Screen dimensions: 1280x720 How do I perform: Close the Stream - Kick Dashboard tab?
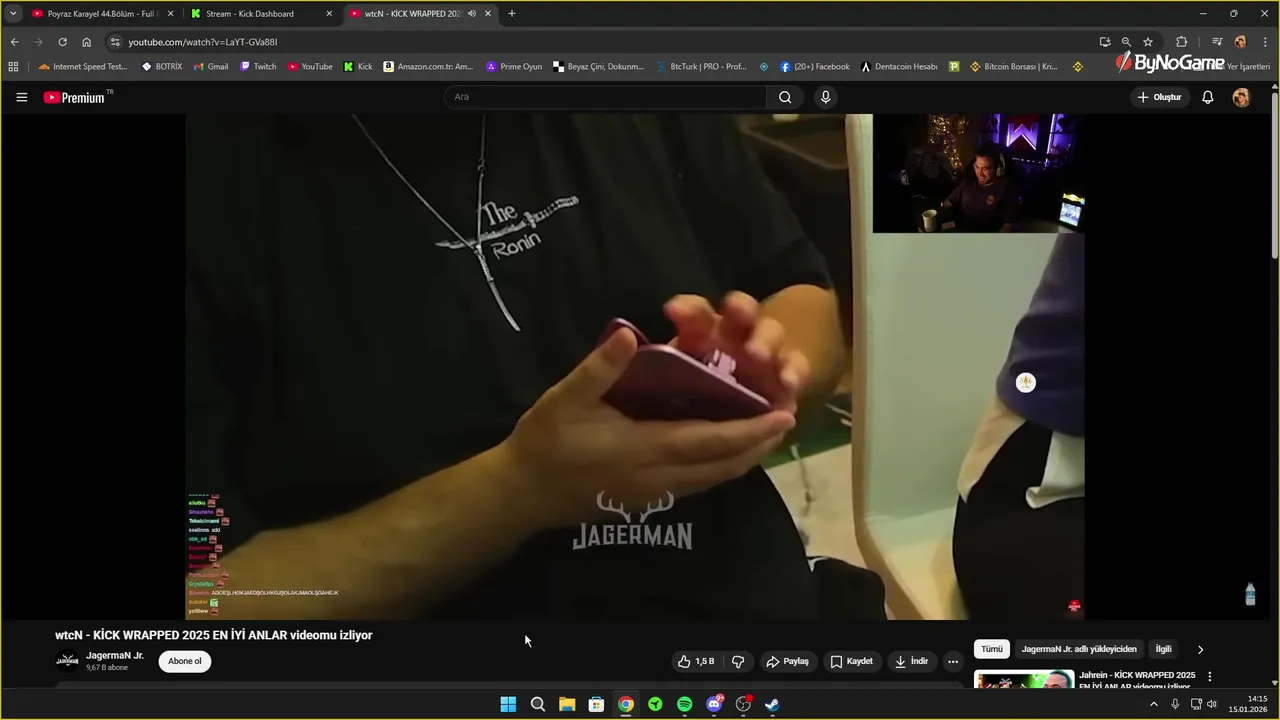(x=329, y=14)
